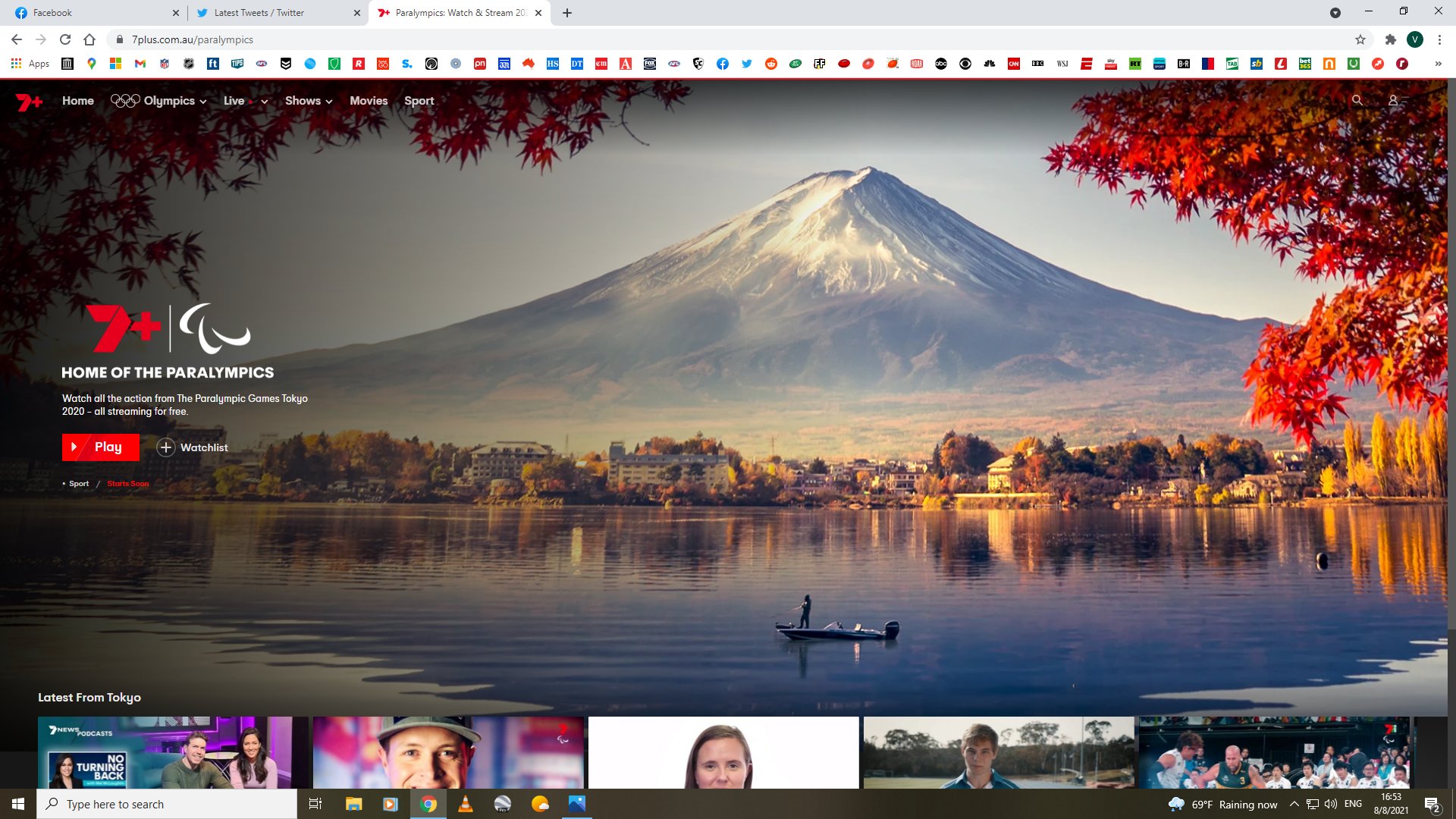Open the Movies navigation item
This screenshot has width=1456, height=819.
coord(369,101)
